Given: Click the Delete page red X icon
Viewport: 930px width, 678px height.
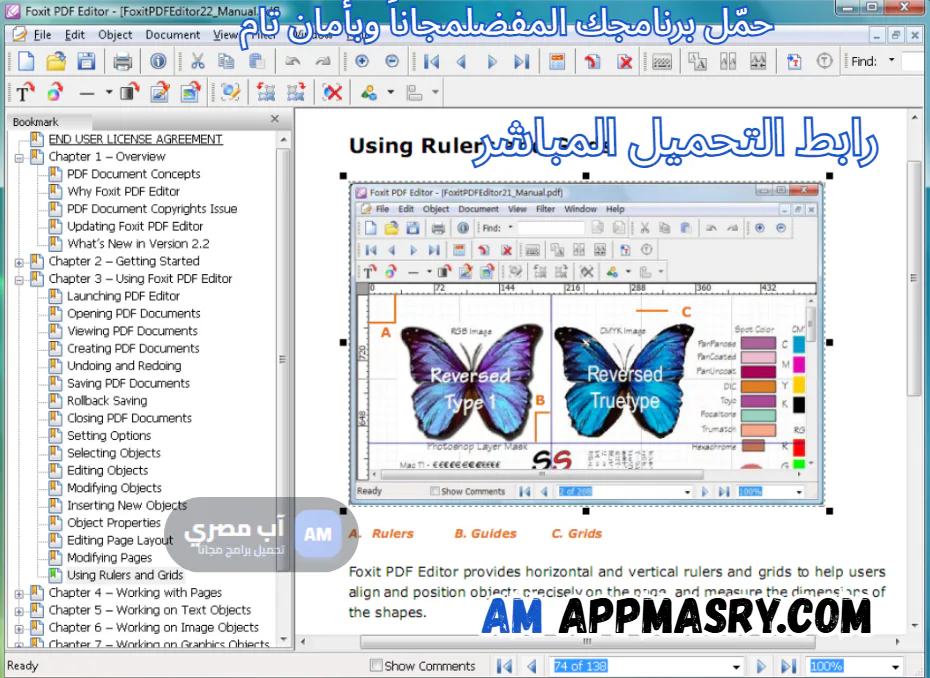Looking at the screenshot, I should (625, 61).
